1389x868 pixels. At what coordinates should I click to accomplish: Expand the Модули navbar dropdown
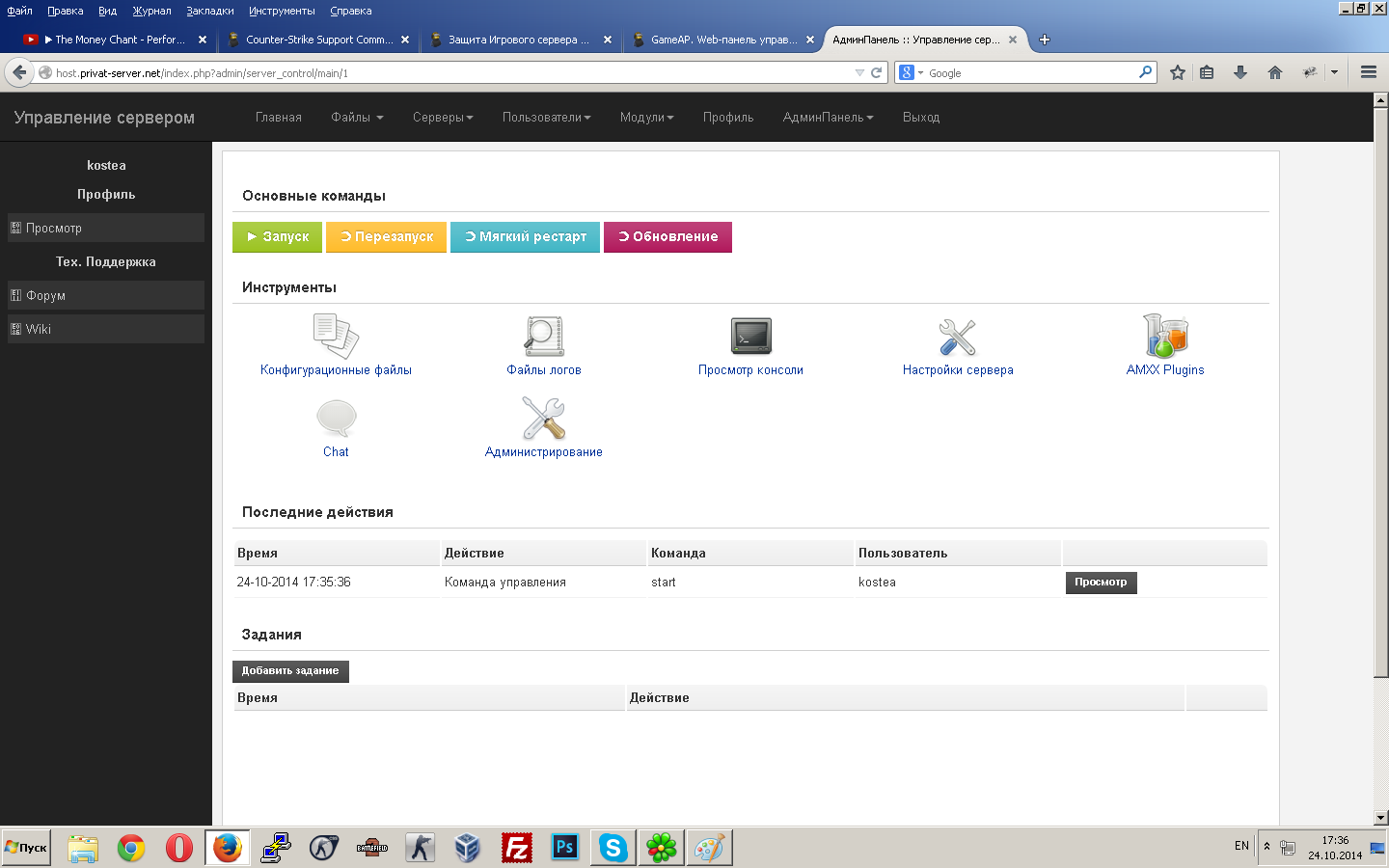pyautogui.click(x=646, y=118)
